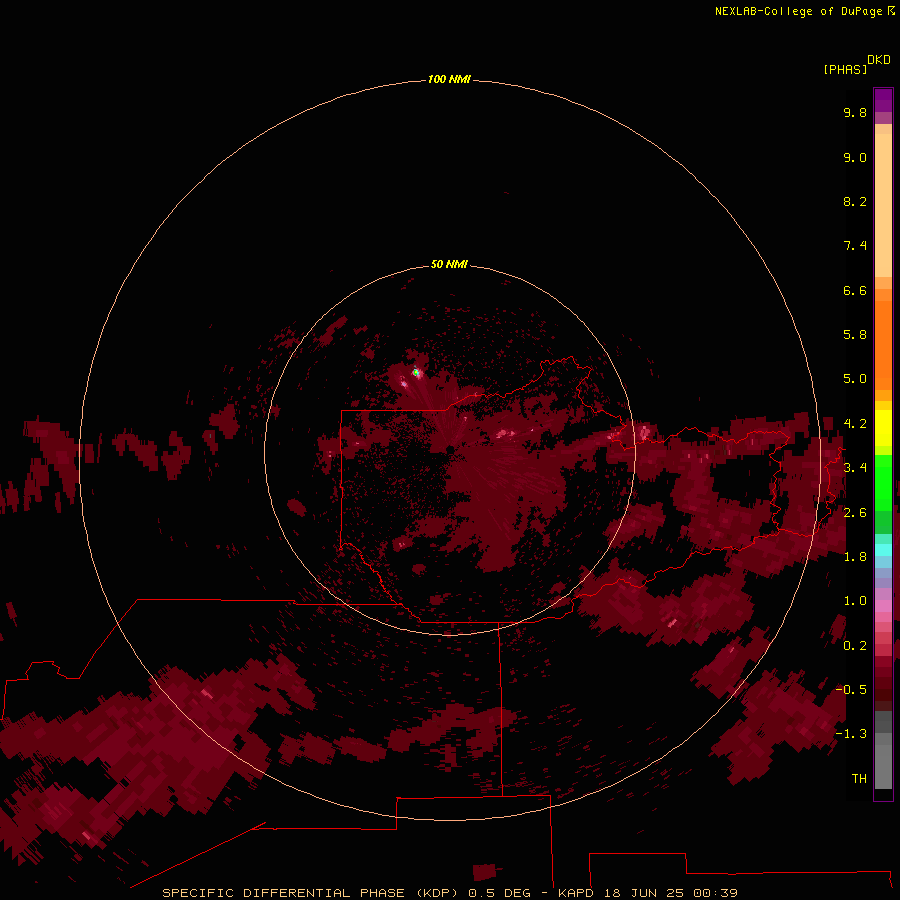900x900 pixels.
Task: Pick the bright green segment of the color bar
Action: tap(883, 482)
